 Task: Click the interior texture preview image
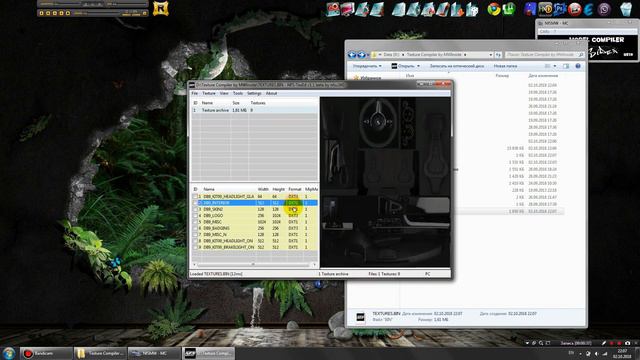pyautogui.click(x=385, y=182)
